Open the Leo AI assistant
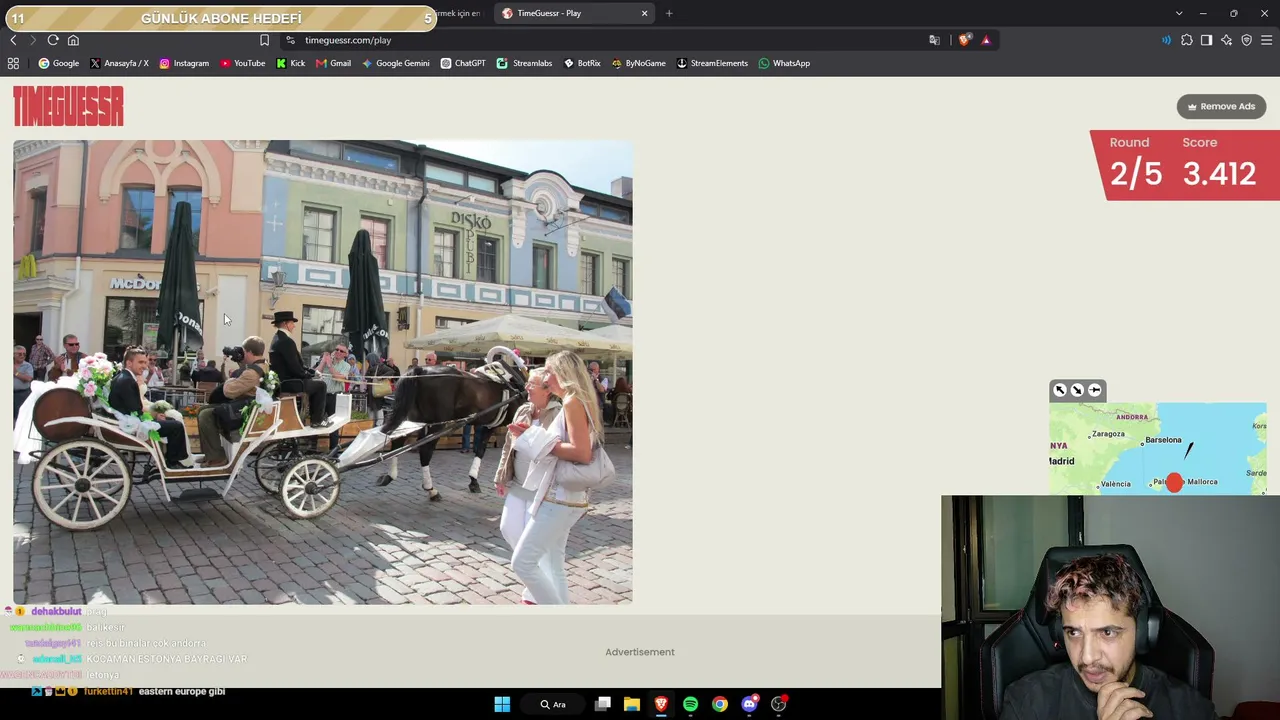 (1226, 40)
